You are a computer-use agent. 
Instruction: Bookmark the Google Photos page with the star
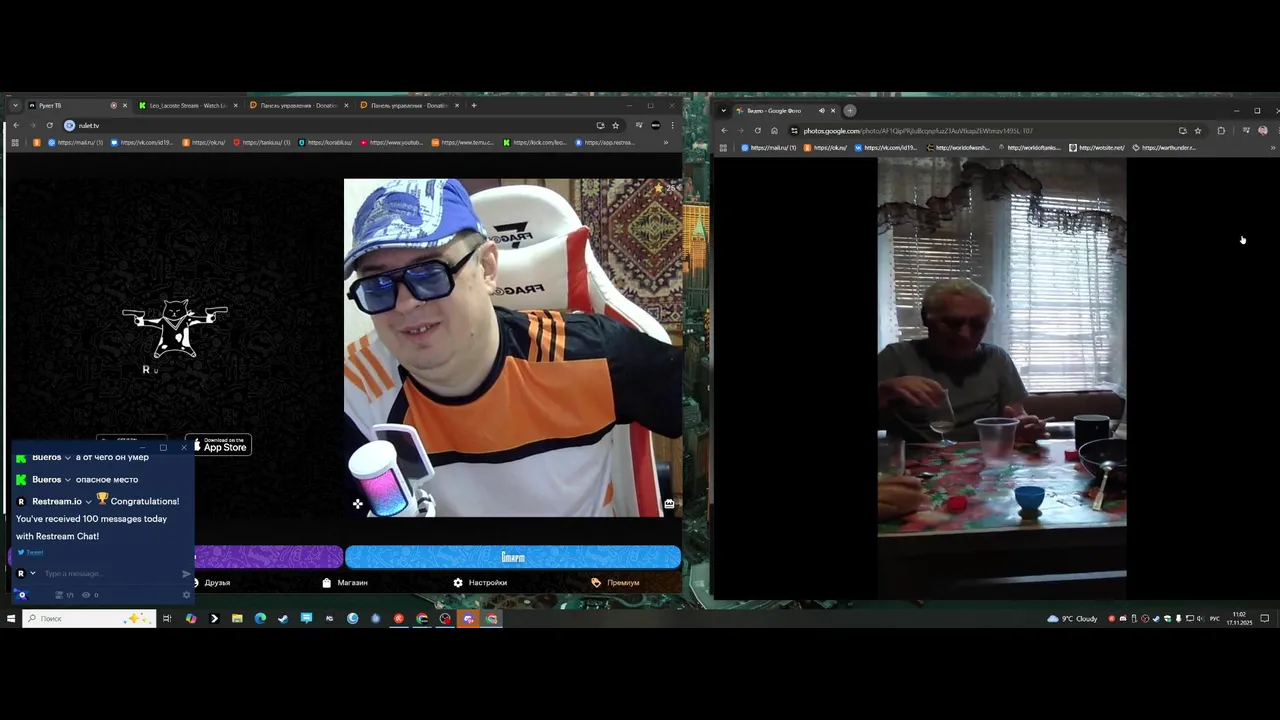coord(1198,130)
